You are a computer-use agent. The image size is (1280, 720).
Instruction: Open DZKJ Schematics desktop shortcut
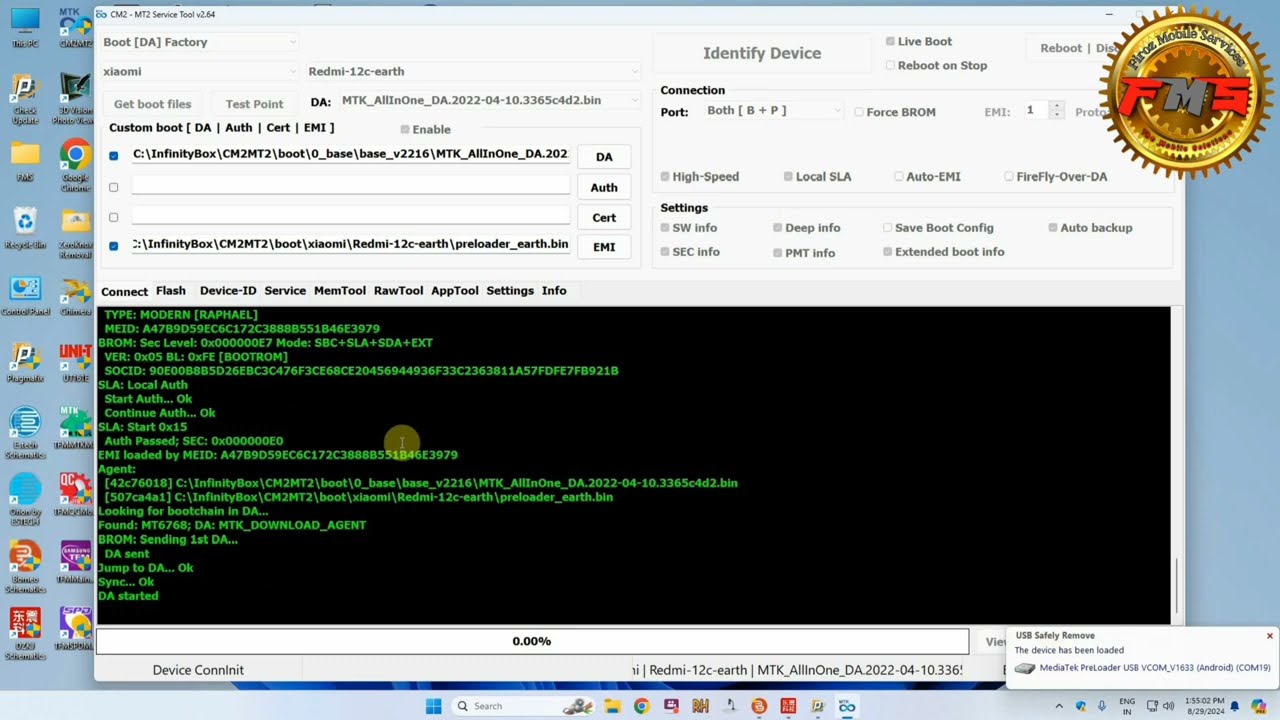[x=25, y=634]
